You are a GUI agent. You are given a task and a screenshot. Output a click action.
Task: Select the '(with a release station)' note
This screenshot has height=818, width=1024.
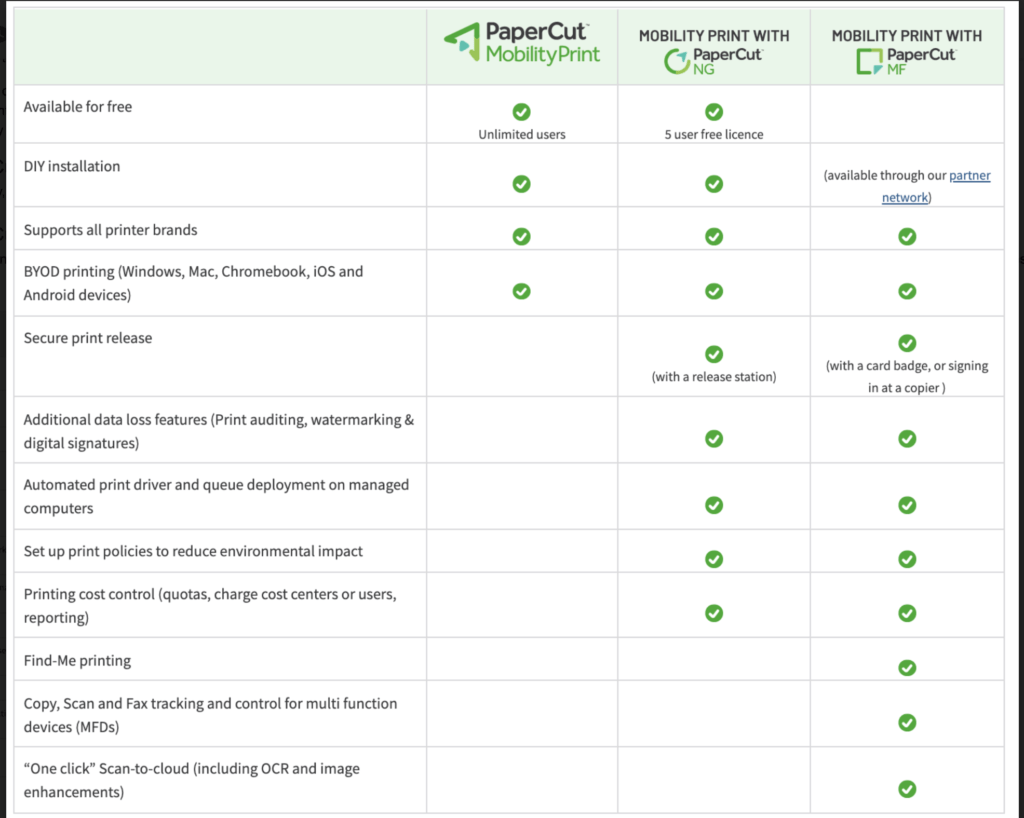(714, 377)
